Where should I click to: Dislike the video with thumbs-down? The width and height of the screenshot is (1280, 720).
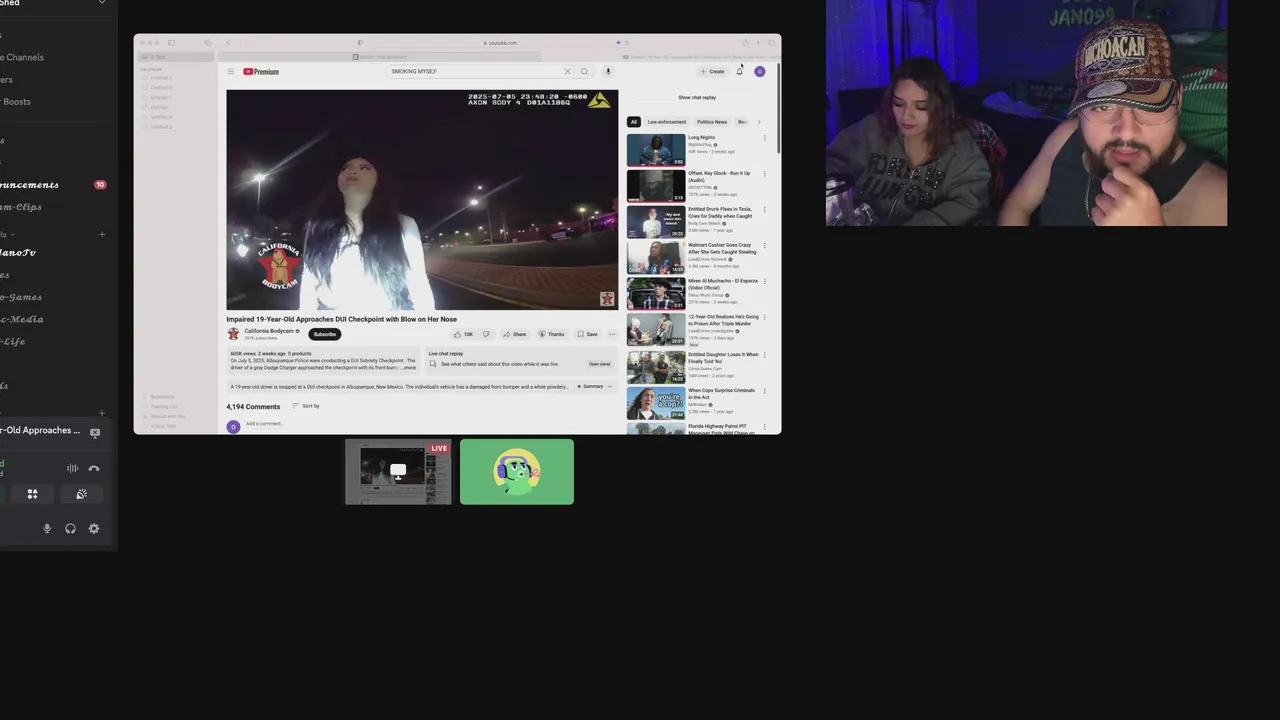pos(486,334)
